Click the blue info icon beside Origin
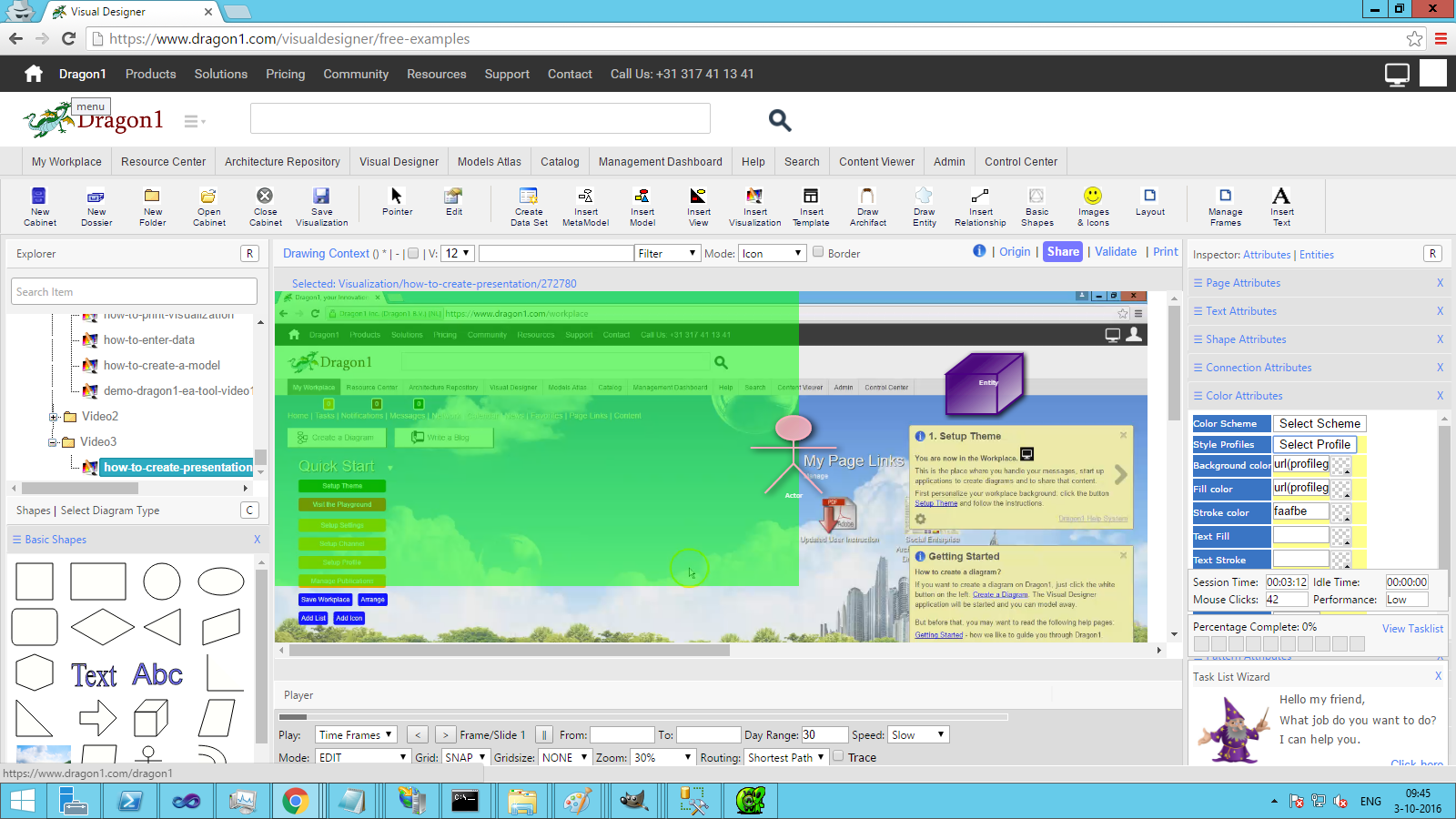 click(979, 251)
